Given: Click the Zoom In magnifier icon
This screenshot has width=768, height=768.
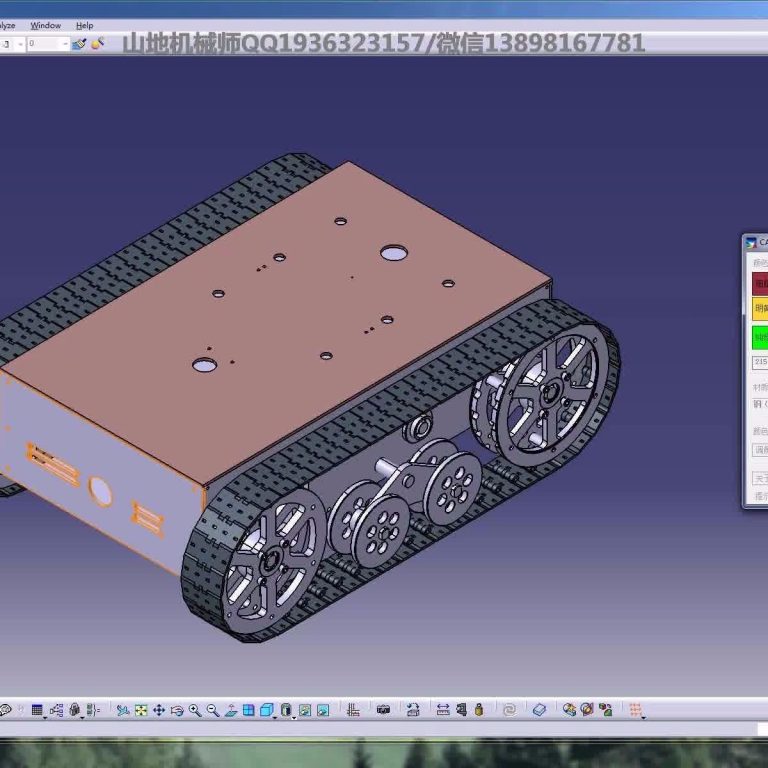Looking at the screenshot, I should tap(194, 710).
